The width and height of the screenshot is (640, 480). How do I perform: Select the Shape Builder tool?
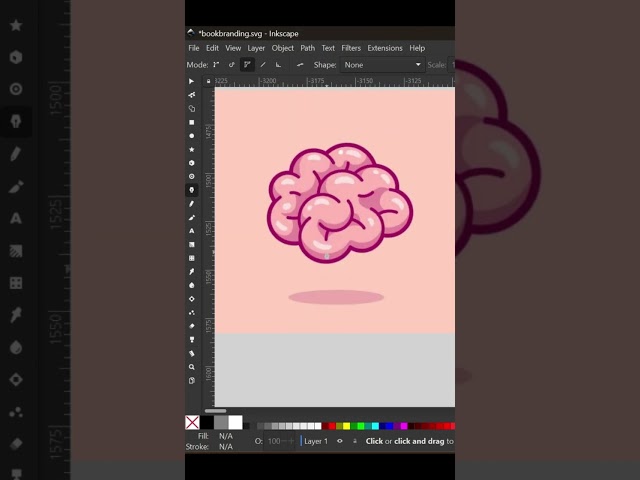pyautogui.click(x=191, y=109)
